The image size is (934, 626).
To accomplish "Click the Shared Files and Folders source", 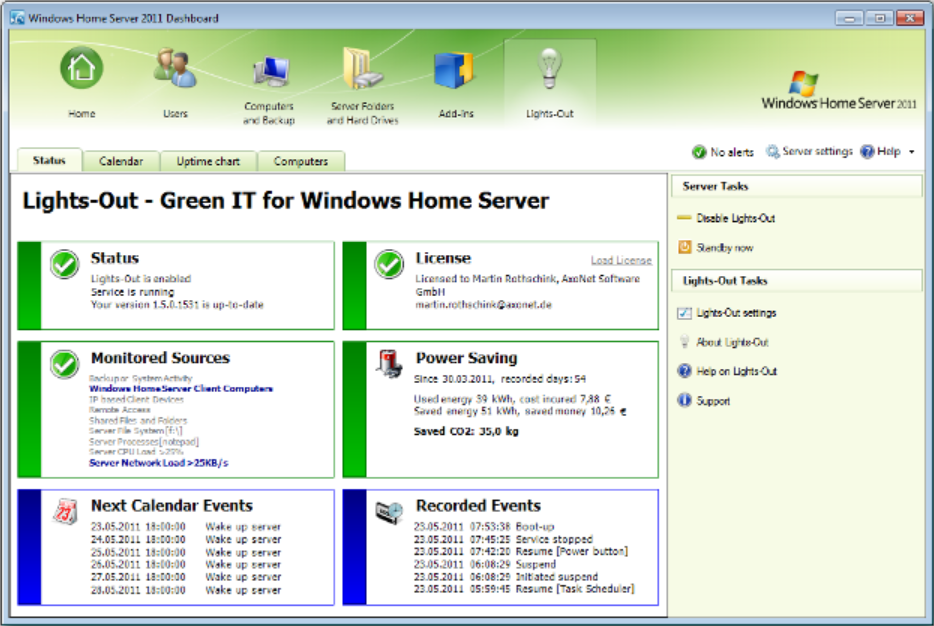I will (138, 420).
